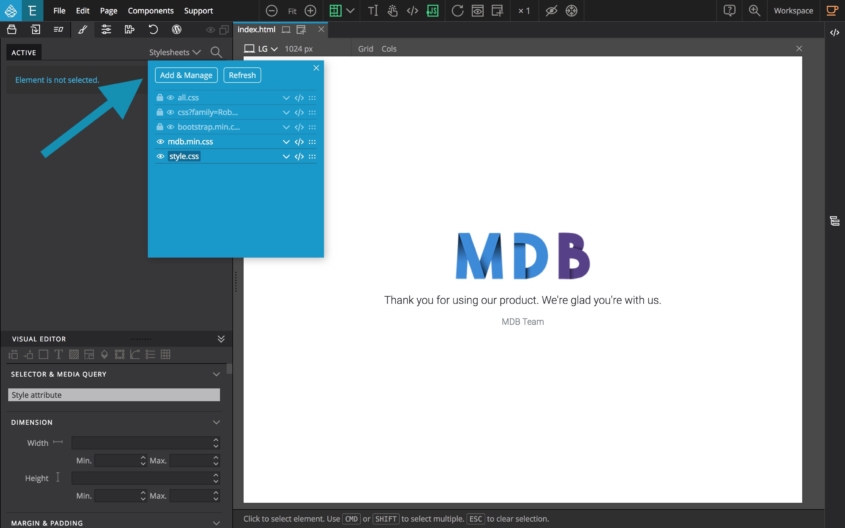The image size is (845, 528).
Task: Click the Pinegrow logo icon
Action: pyautogui.click(x=11, y=11)
